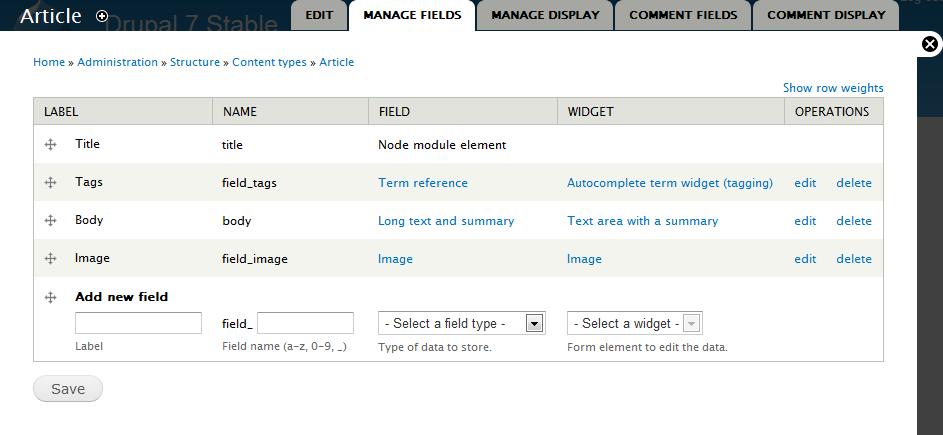This screenshot has width=943, height=435.
Task: Click the drag handle for Tags row
Action: coord(51,182)
